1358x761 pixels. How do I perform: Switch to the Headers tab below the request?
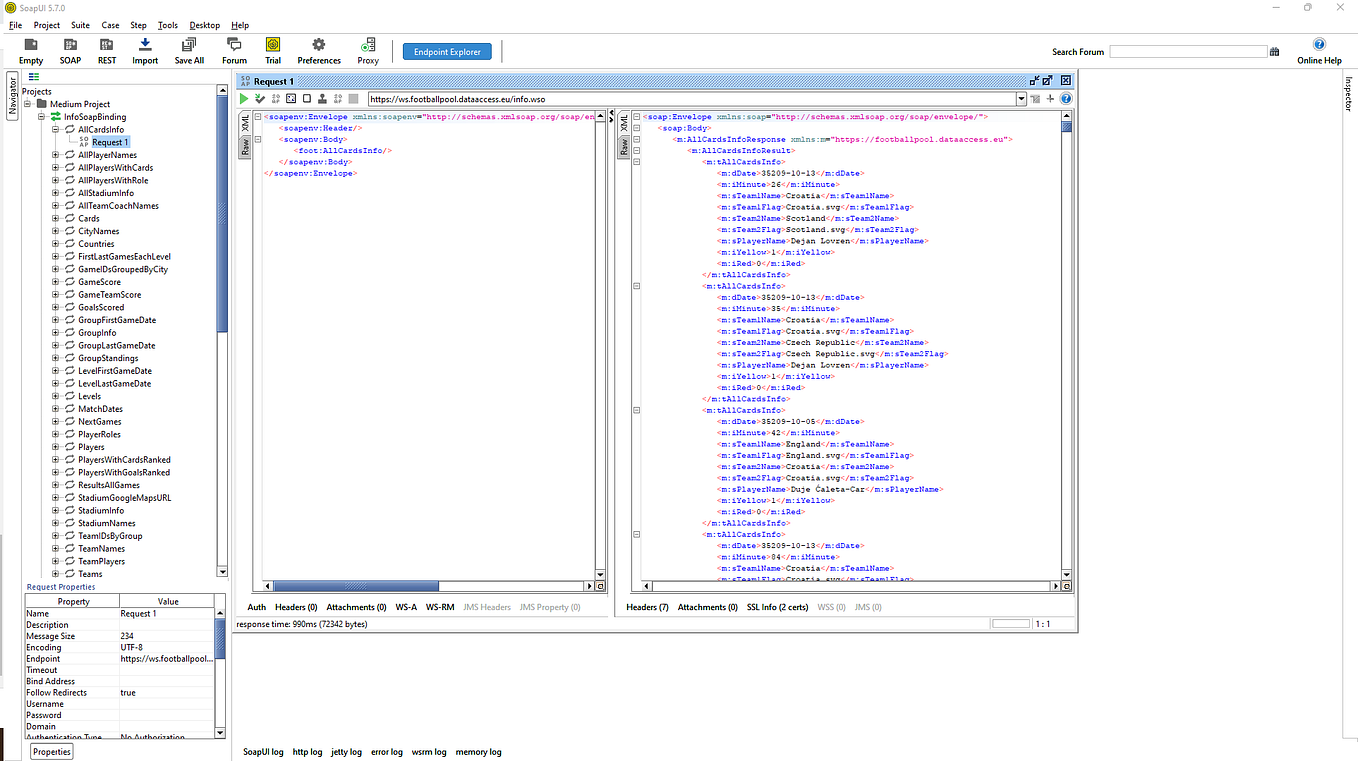point(295,607)
